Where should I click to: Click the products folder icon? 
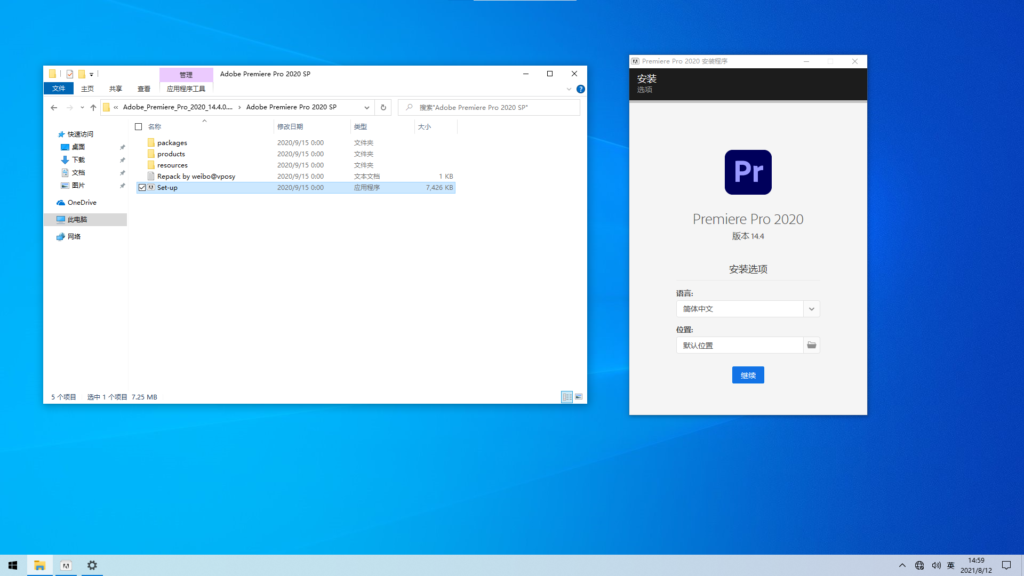tap(151, 153)
